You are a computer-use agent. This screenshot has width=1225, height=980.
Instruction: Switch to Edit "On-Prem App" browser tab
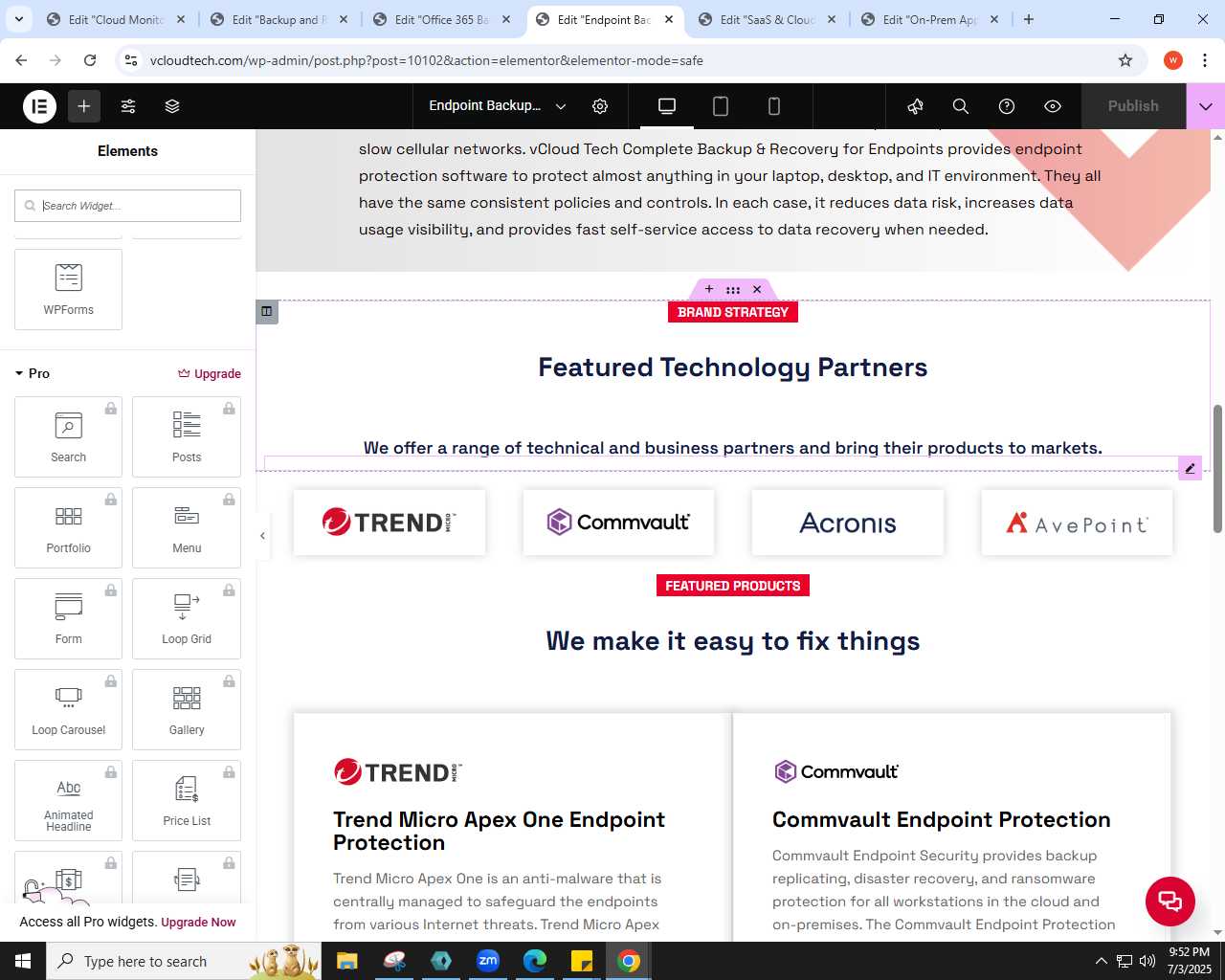pos(929,19)
